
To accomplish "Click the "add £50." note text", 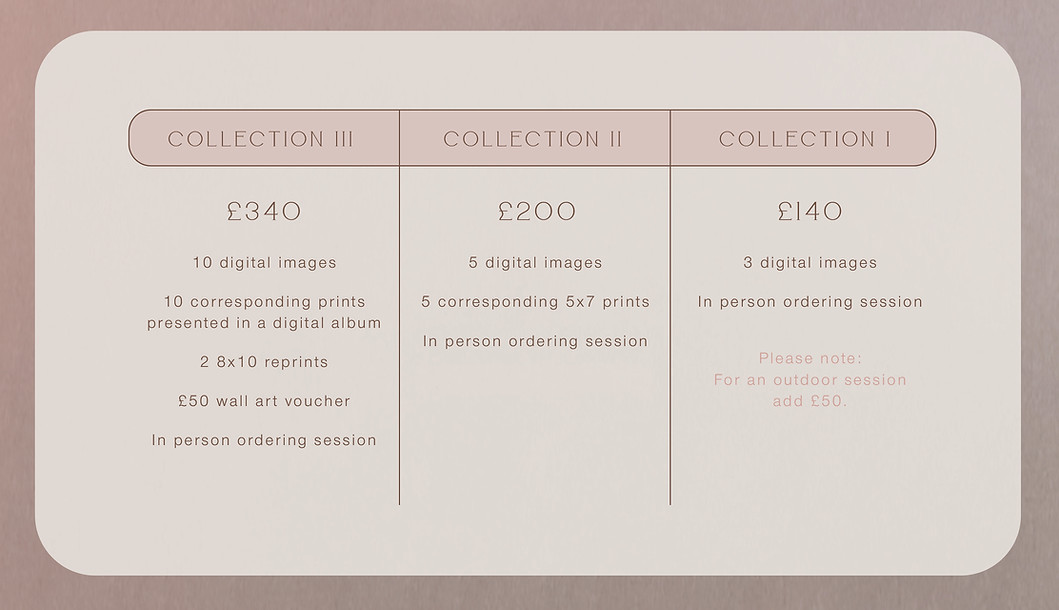I will pos(810,401).
